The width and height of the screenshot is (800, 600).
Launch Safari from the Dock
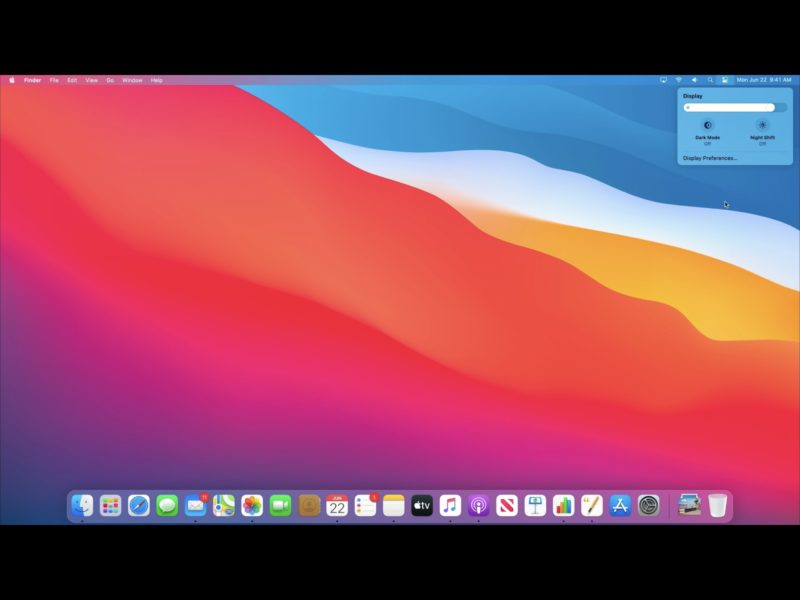(139, 506)
